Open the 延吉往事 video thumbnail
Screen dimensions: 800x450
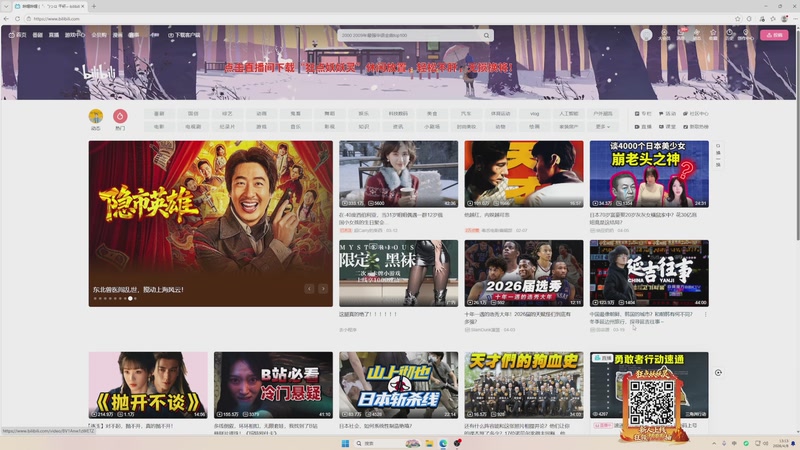click(x=649, y=273)
